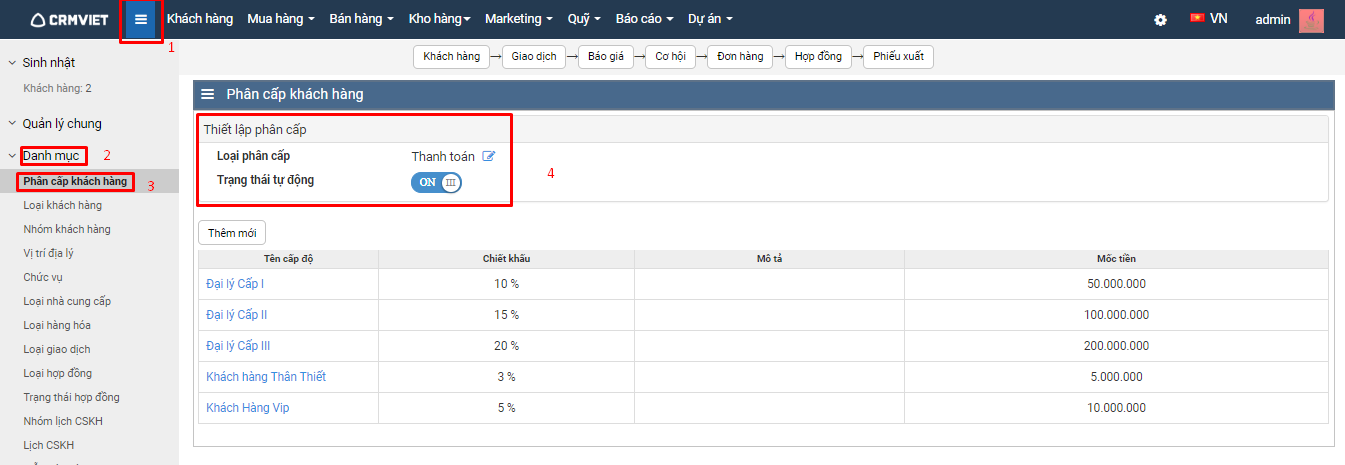Click the 200.000.000 amount cell

[x=1116, y=346]
